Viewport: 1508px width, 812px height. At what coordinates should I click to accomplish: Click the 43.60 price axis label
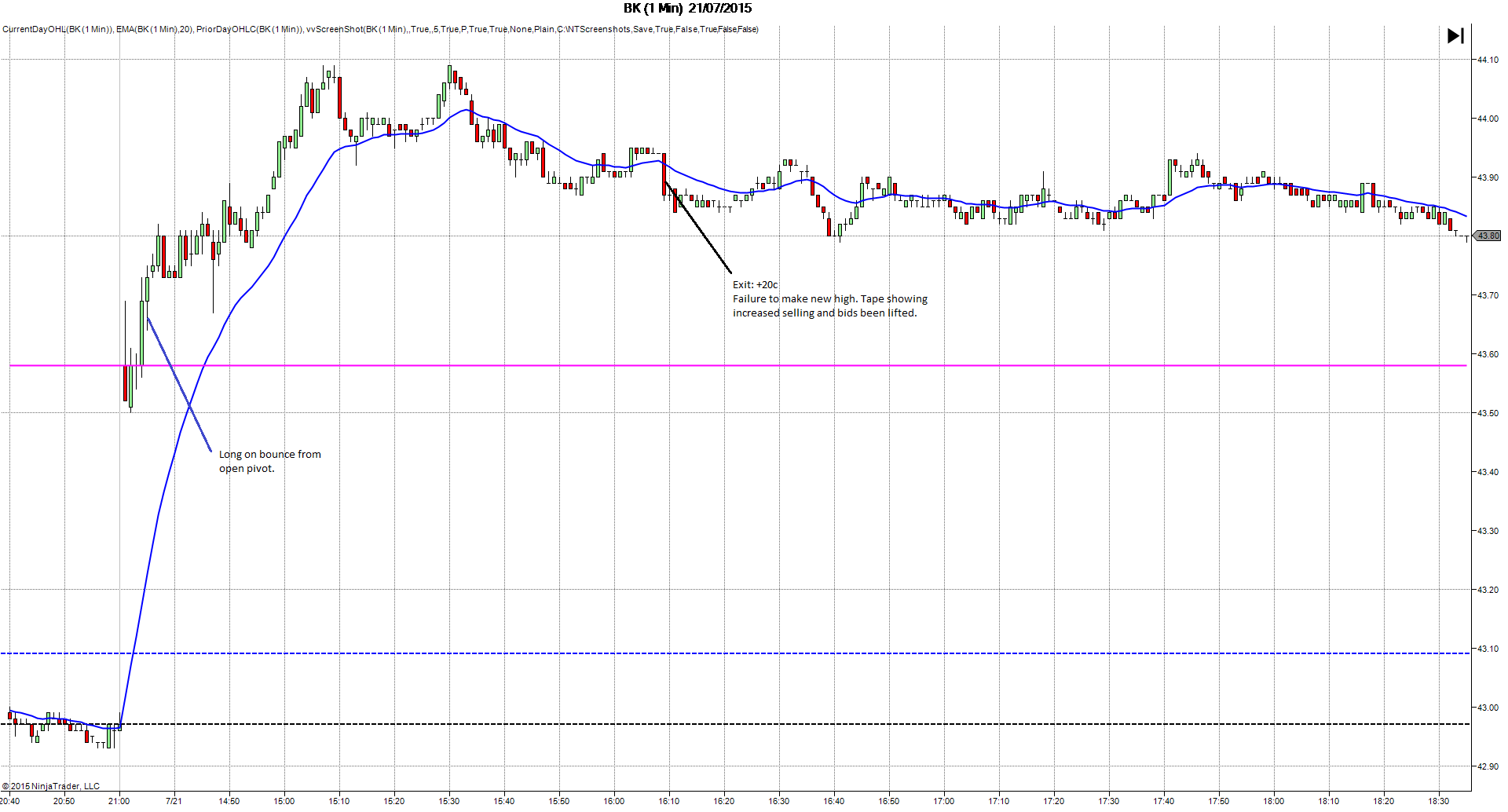click(1487, 354)
